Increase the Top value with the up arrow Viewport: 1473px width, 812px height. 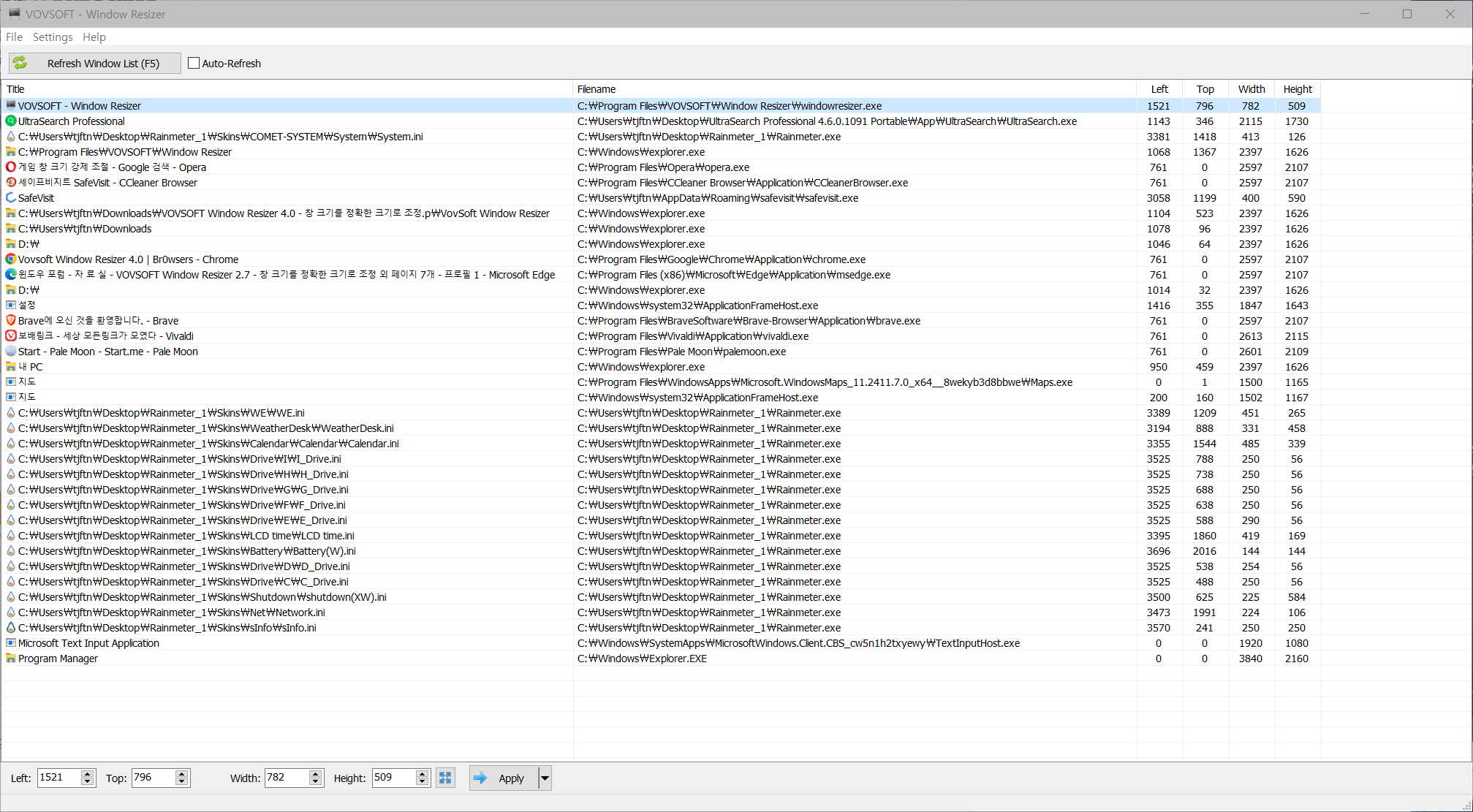[182, 774]
